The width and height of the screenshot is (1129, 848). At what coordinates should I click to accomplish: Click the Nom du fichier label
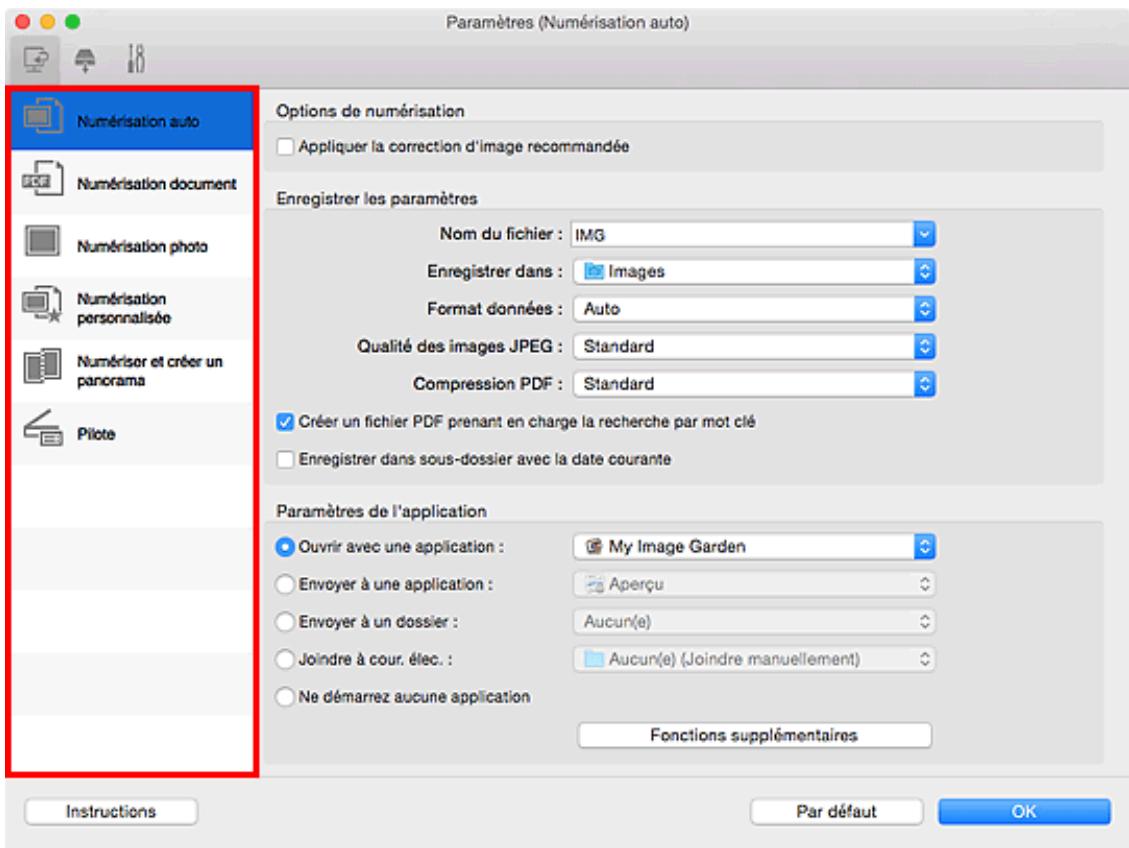(x=500, y=234)
